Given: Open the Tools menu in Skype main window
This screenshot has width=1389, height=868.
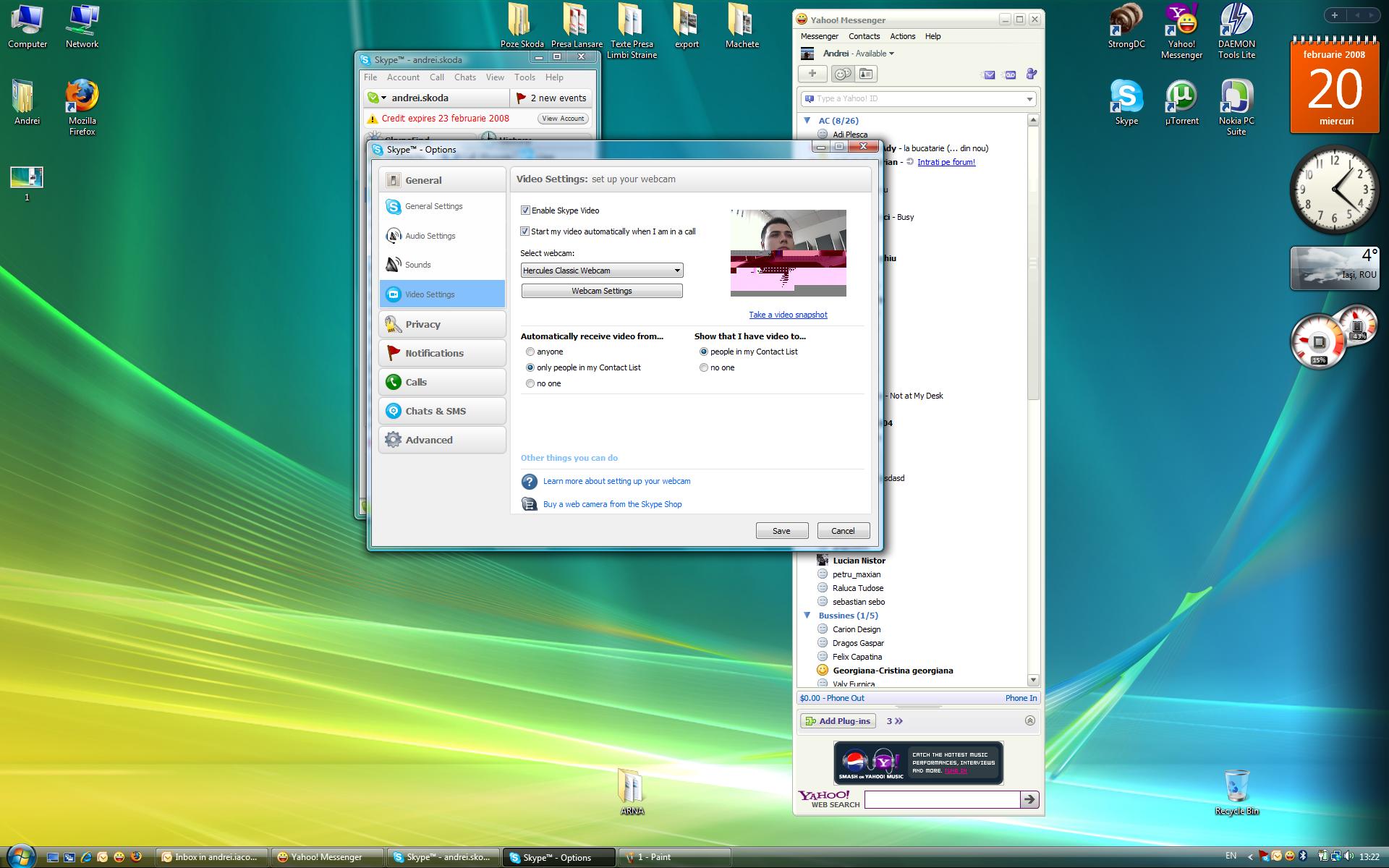Looking at the screenshot, I should [524, 77].
